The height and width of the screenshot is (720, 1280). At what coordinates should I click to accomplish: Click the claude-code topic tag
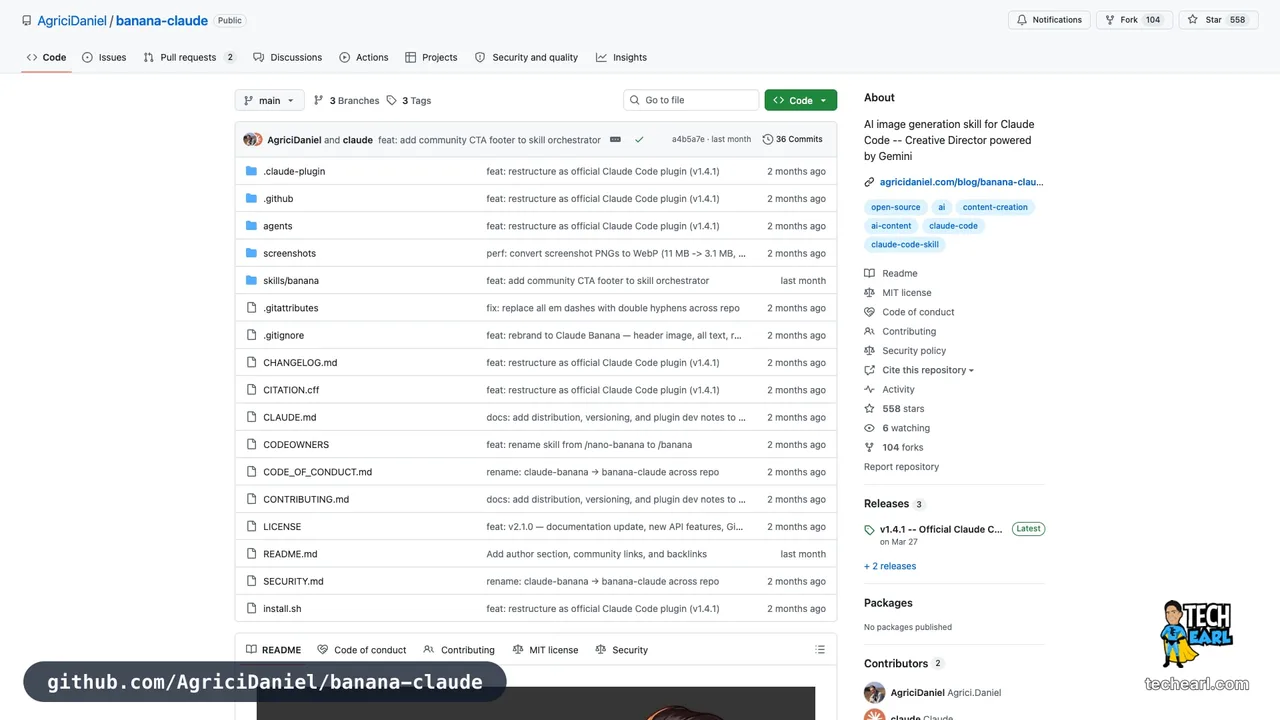[953, 226]
